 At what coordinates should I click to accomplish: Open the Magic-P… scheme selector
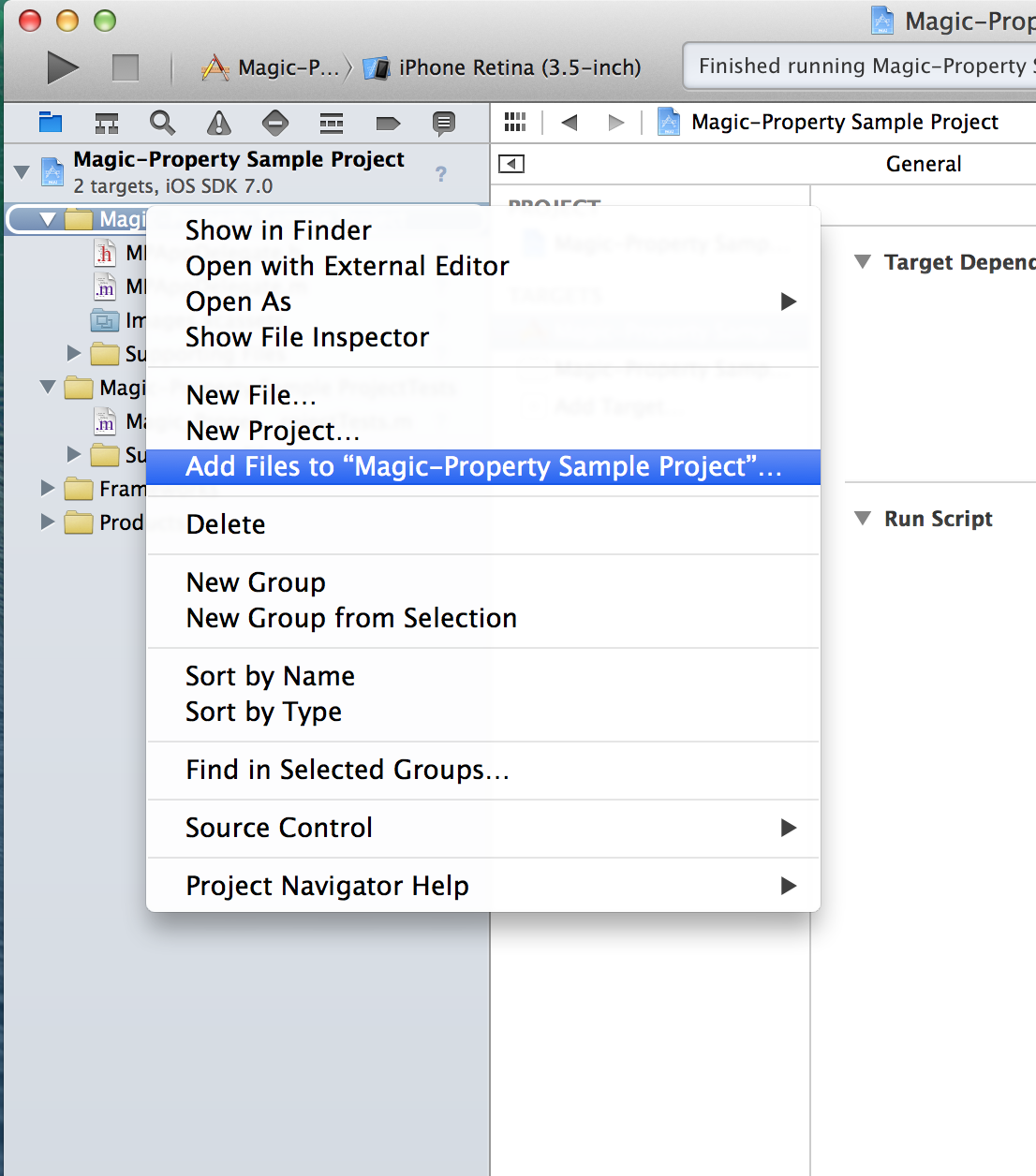click(272, 67)
